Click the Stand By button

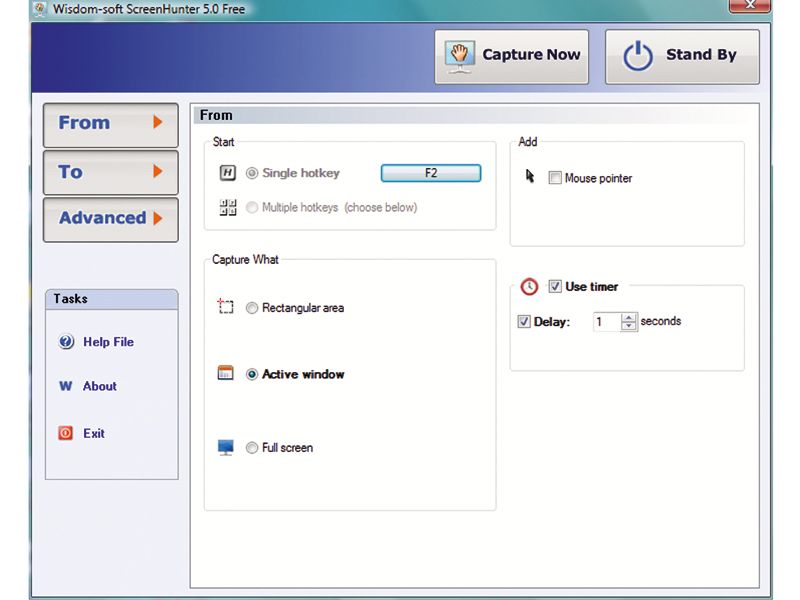tap(682, 57)
